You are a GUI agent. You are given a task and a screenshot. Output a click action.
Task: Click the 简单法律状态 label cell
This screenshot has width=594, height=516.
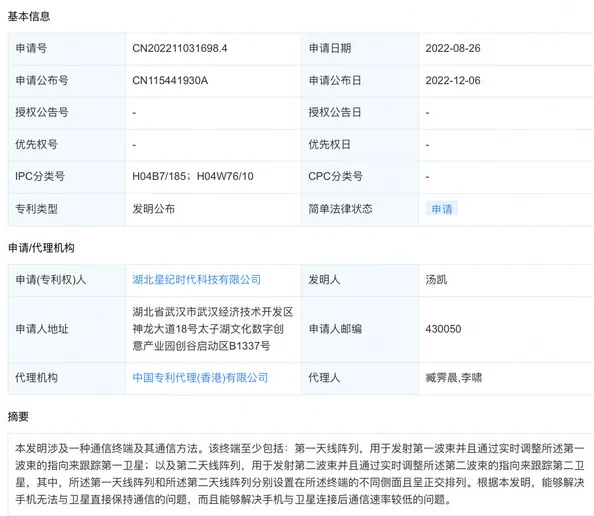[360, 209]
